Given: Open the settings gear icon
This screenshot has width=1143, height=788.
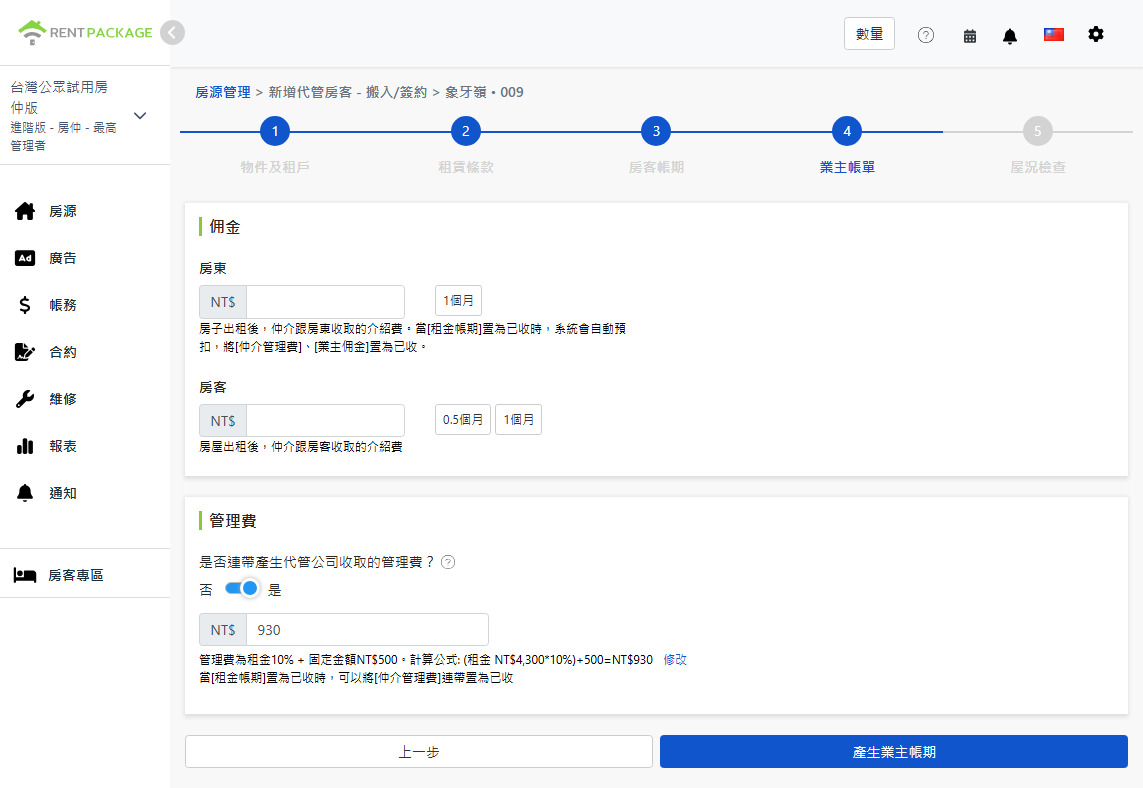Looking at the screenshot, I should (x=1096, y=34).
